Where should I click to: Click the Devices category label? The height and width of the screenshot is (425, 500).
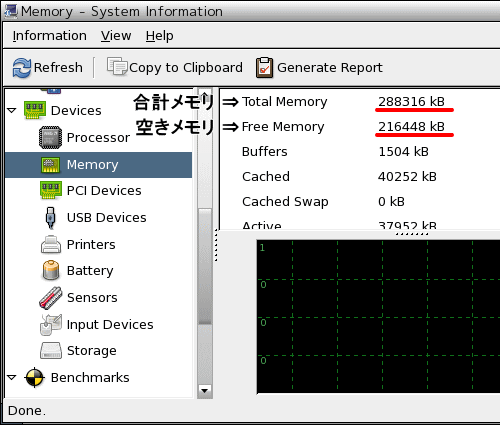point(76,110)
